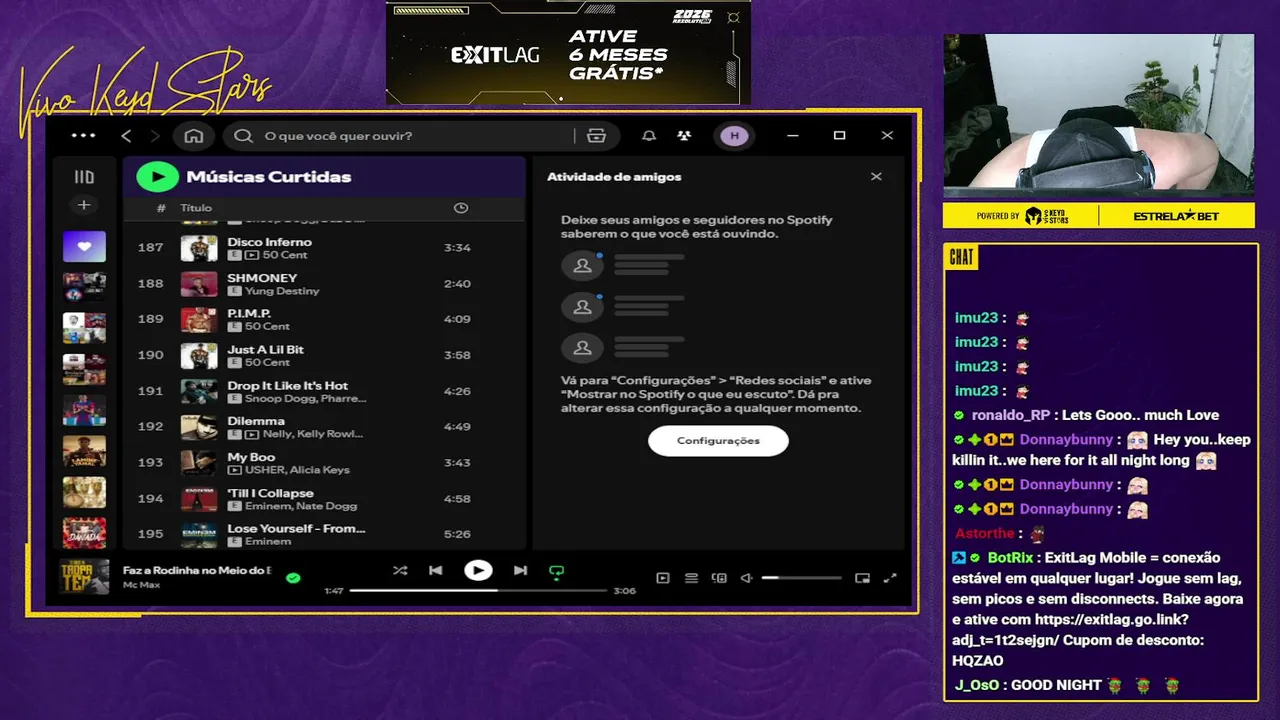Open artist Mc Max in player bar
Image resolution: width=1280 pixels, height=720 pixels.
point(142,584)
